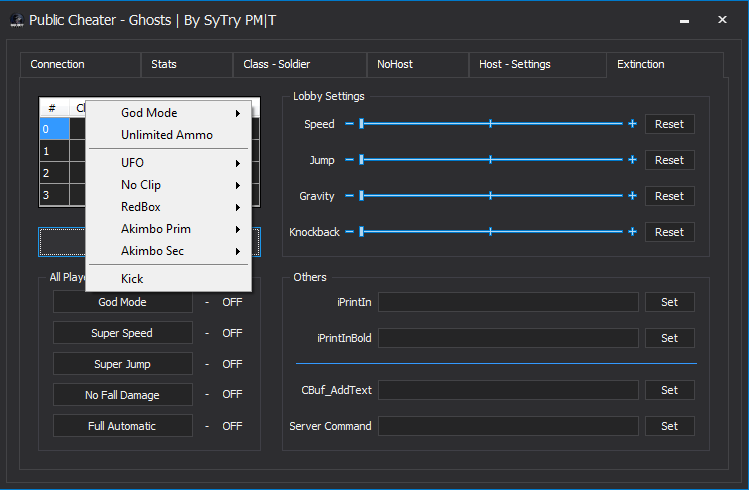The height and width of the screenshot is (490, 749).
Task: Close the Public Cheater window
Action: click(x=722, y=20)
